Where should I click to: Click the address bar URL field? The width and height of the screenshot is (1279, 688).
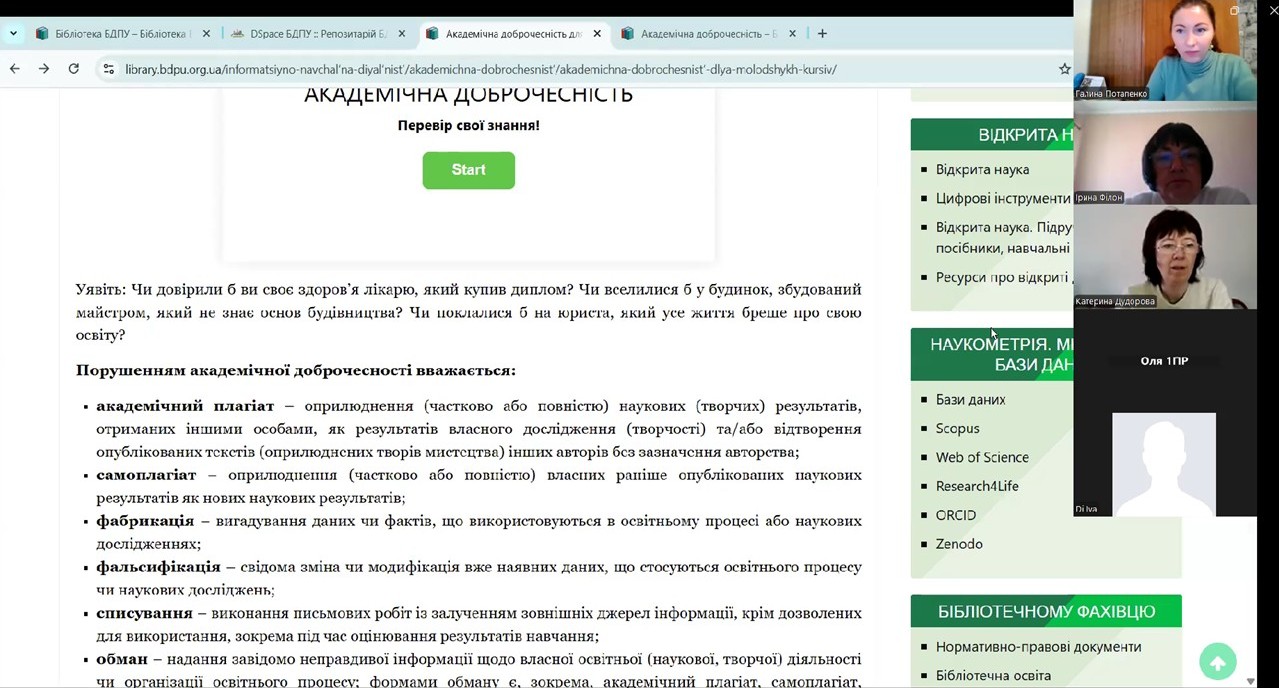(480, 69)
